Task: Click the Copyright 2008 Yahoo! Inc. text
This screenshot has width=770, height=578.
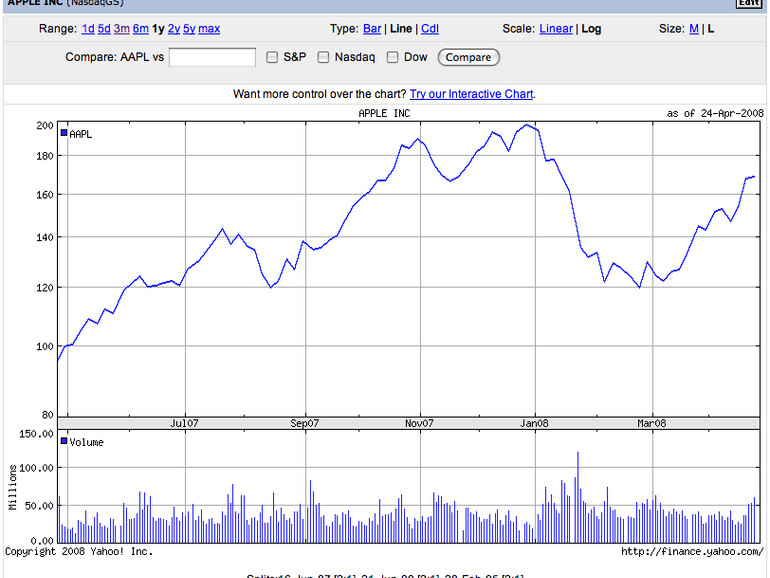Action: tap(79, 552)
